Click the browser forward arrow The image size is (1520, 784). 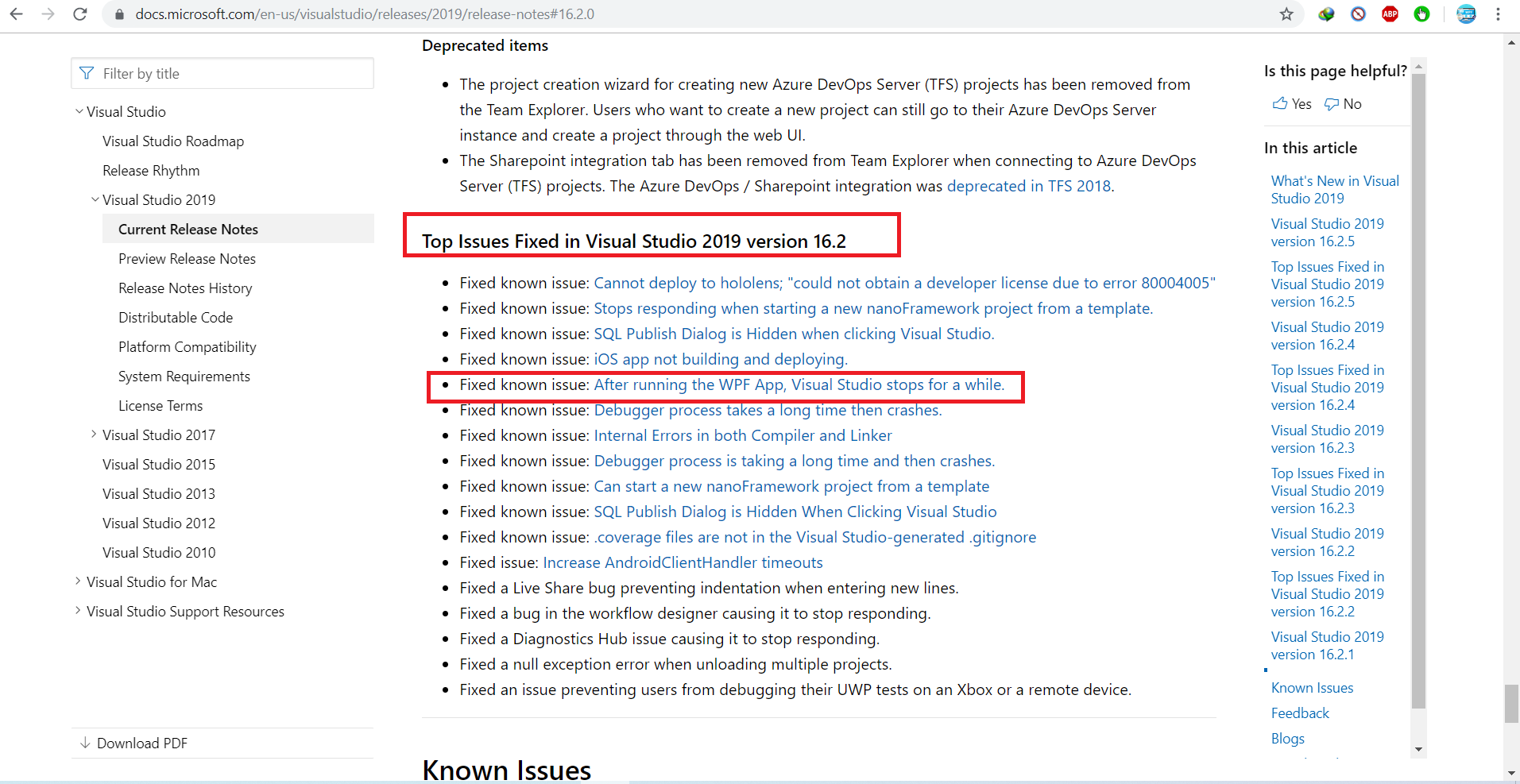[48, 14]
